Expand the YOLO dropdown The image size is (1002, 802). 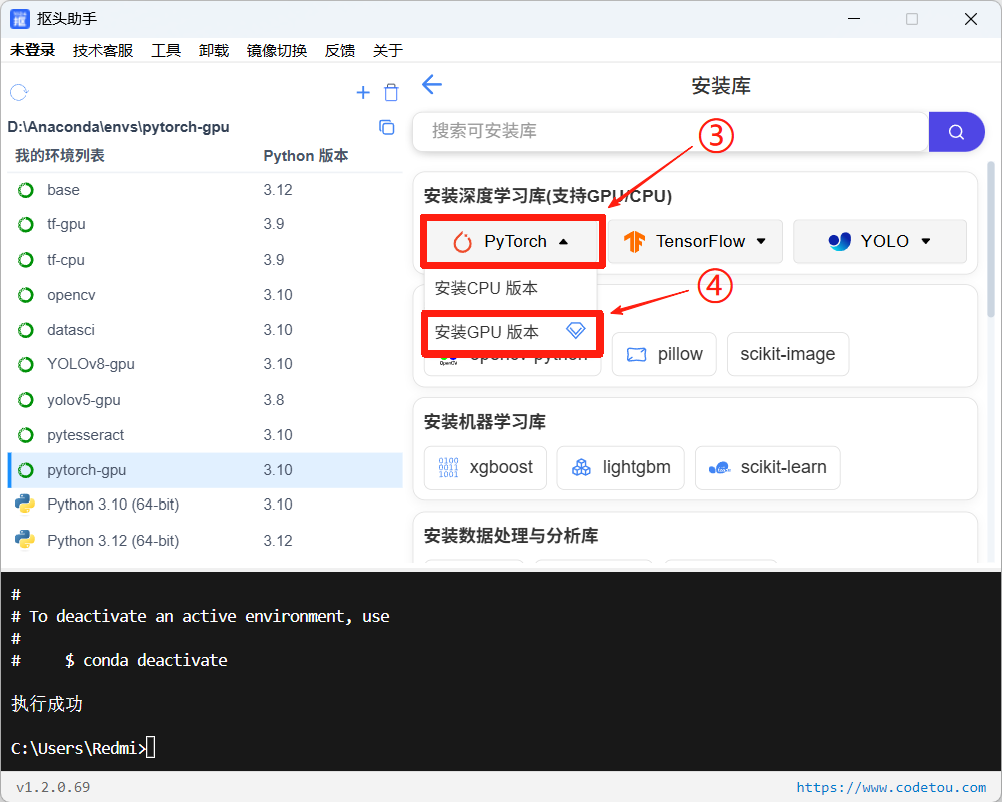pyautogui.click(x=926, y=241)
